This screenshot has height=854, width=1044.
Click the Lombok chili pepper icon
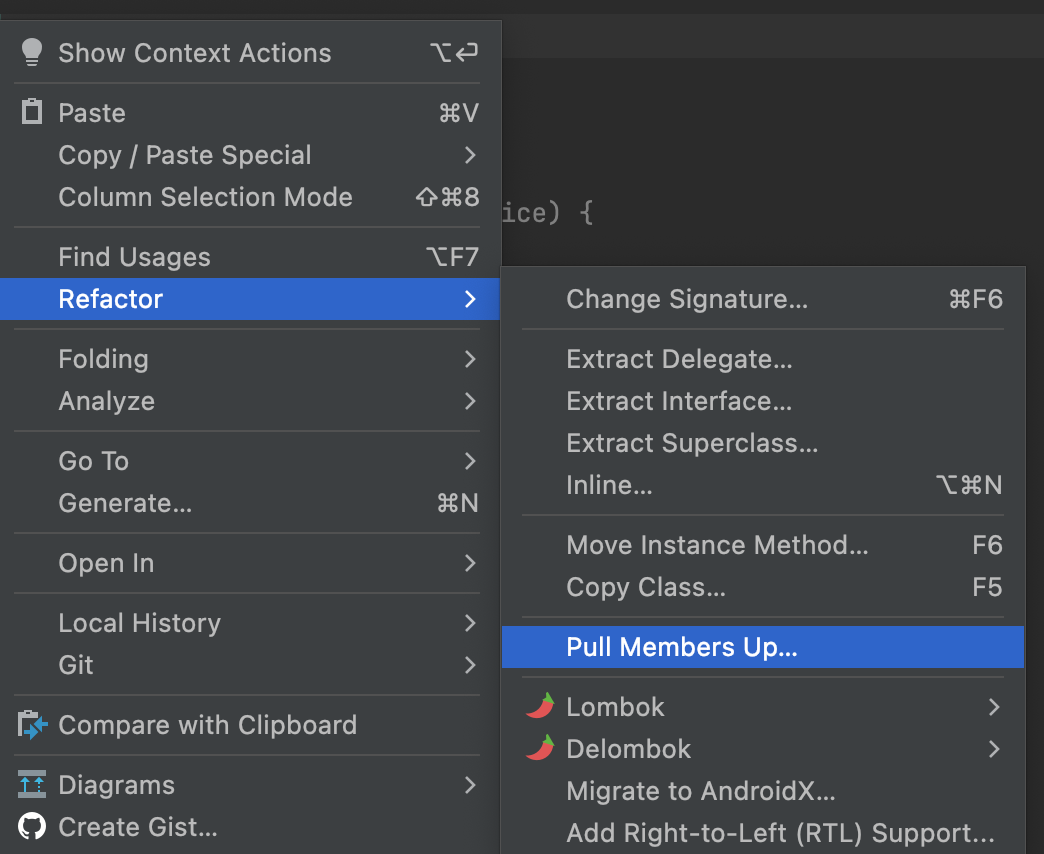540,707
